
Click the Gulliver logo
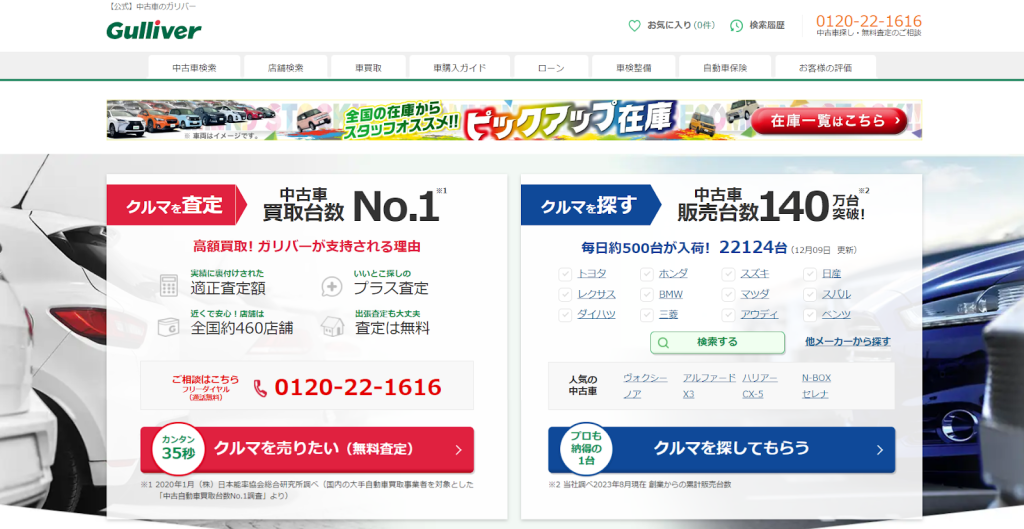153,30
